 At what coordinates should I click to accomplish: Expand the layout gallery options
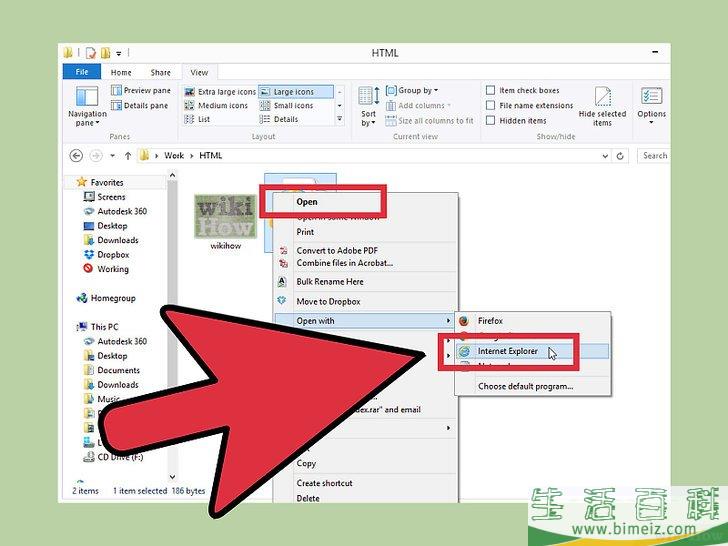pyautogui.click(x=340, y=119)
